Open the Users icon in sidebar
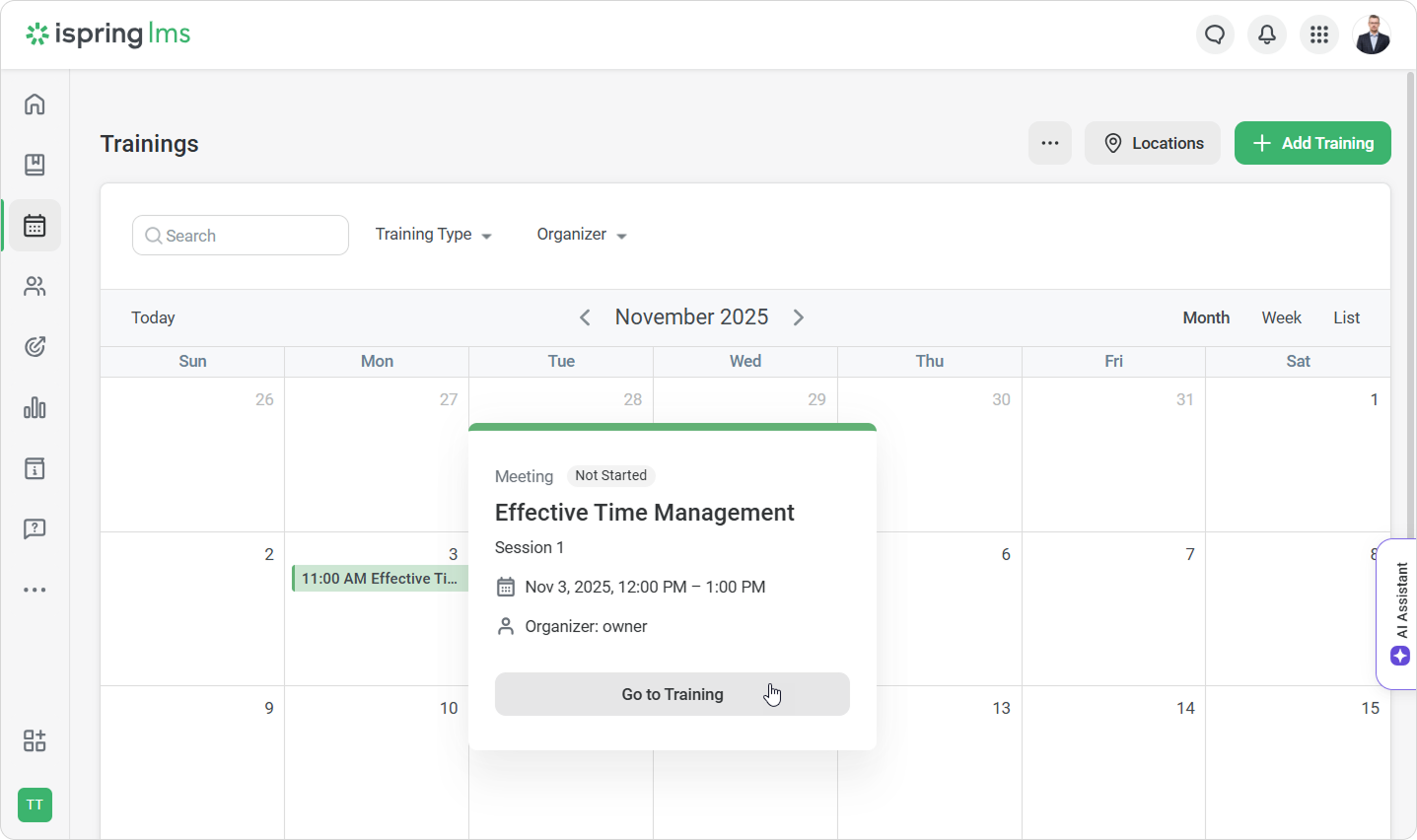 (x=35, y=287)
